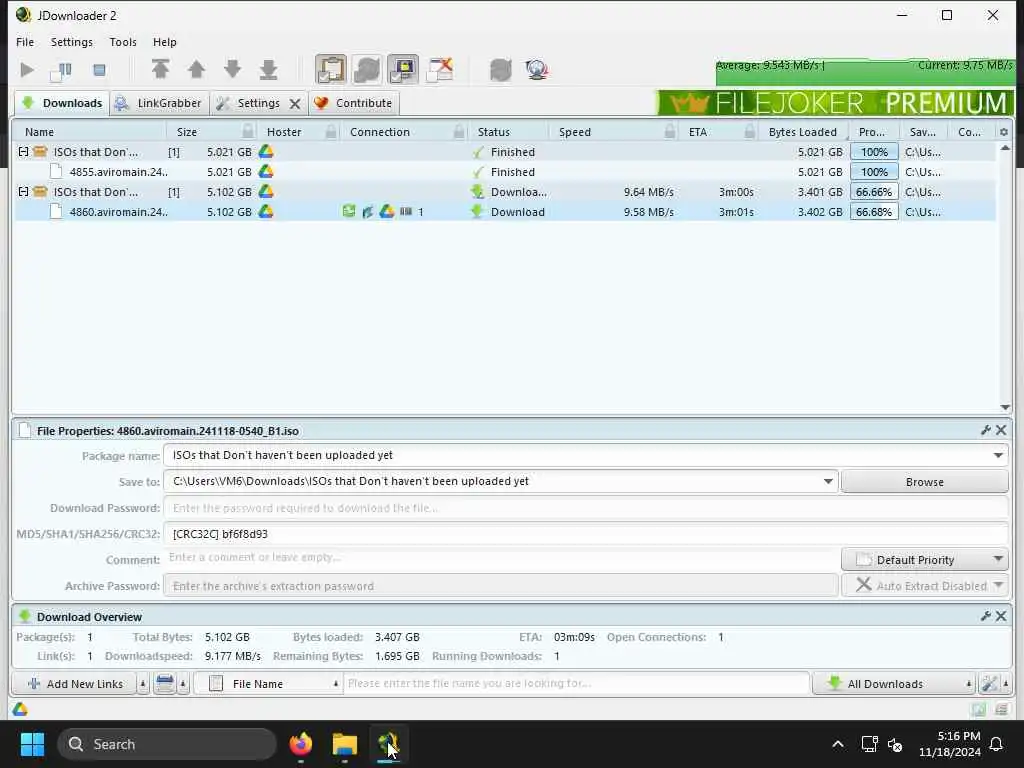This screenshot has width=1024, height=768.
Task: Toggle premium usage monitor icon
Action: pyautogui.click(x=403, y=69)
